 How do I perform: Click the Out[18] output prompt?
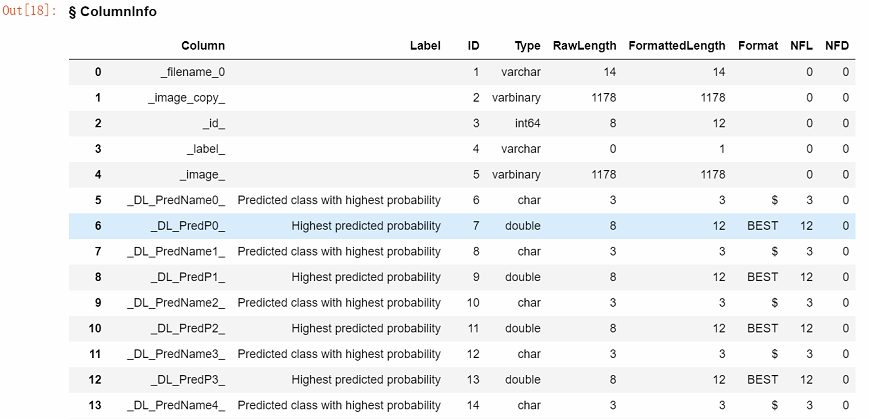point(29,12)
